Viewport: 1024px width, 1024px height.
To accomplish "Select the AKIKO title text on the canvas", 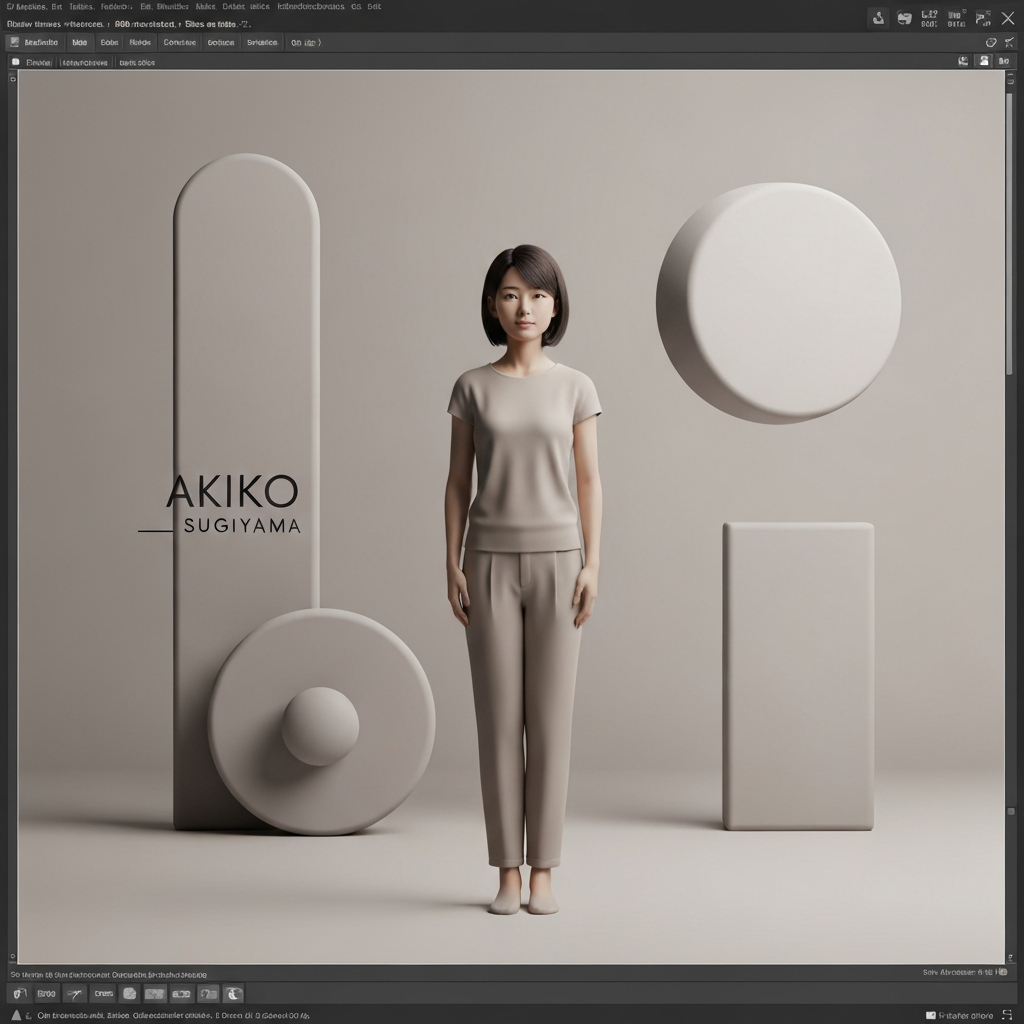I will coord(232,491).
